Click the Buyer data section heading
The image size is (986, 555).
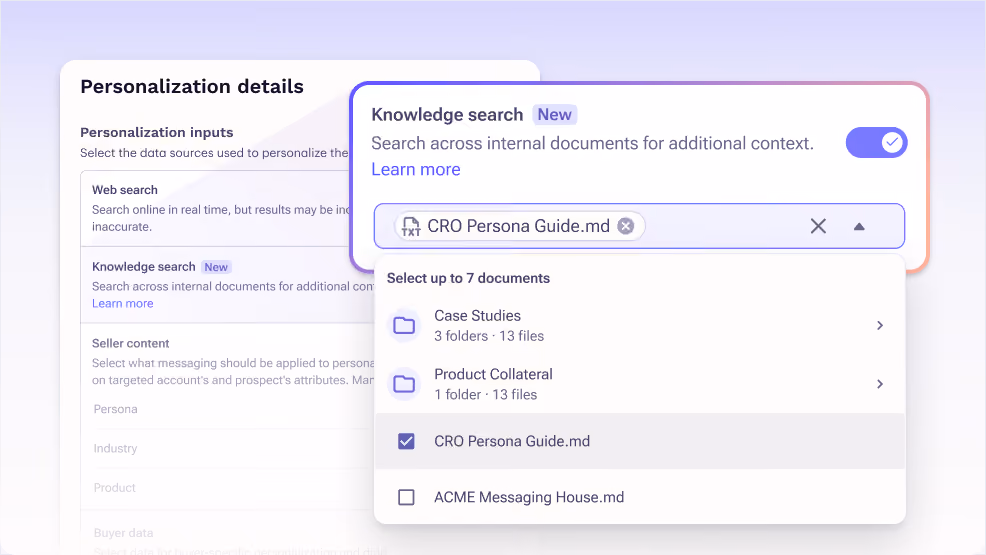click(x=123, y=533)
